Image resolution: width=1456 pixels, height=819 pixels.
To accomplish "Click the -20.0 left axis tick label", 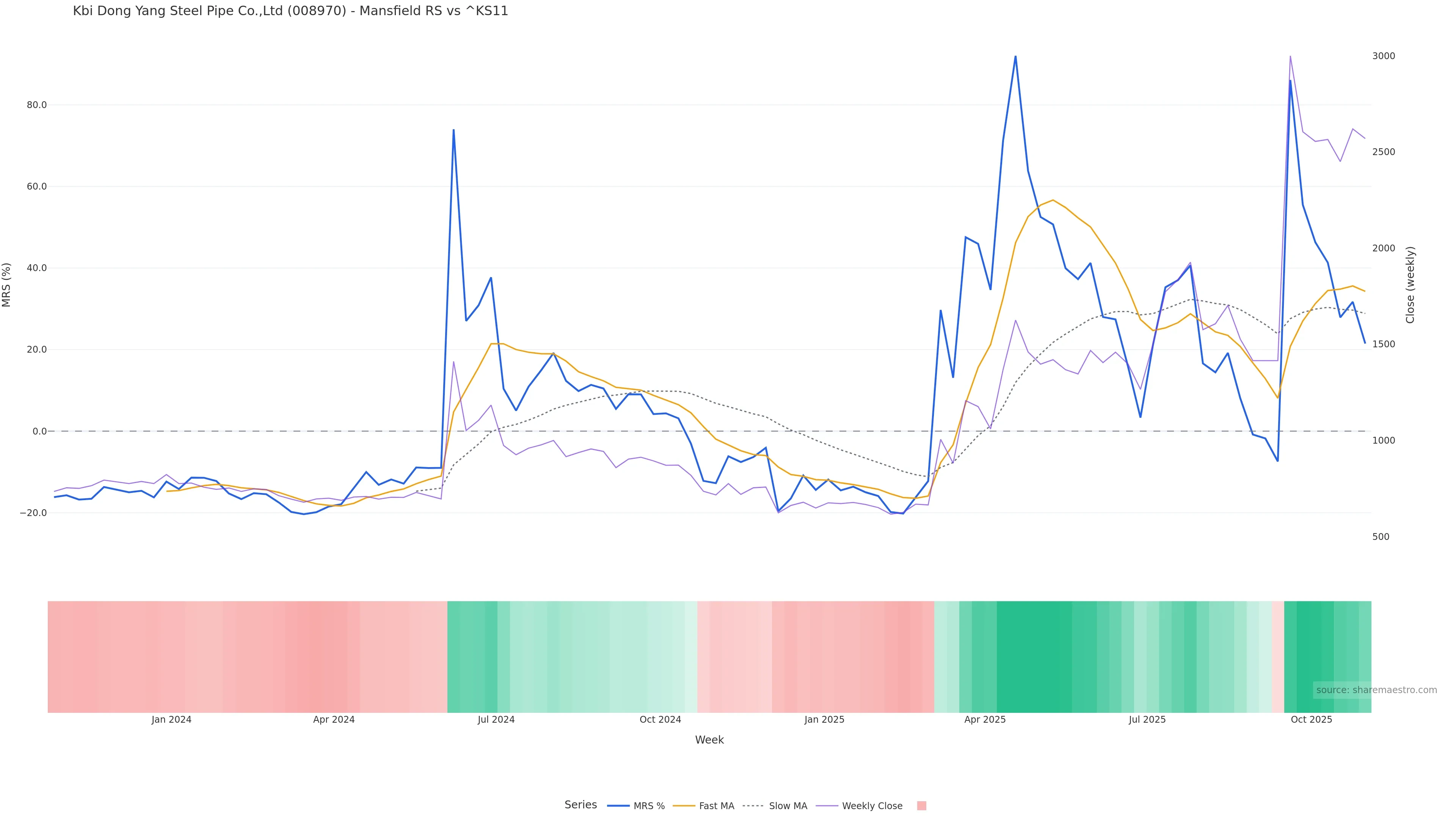I will tap(33, 513).
